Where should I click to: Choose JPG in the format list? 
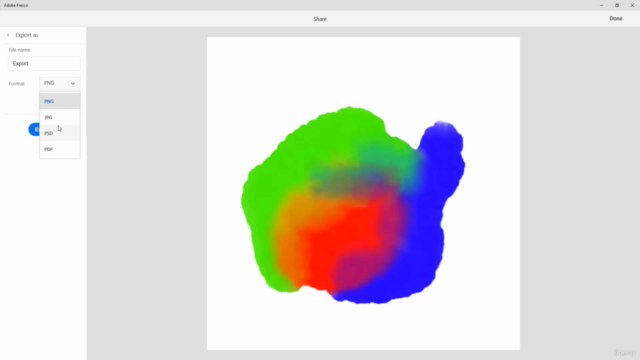point(60,117)
